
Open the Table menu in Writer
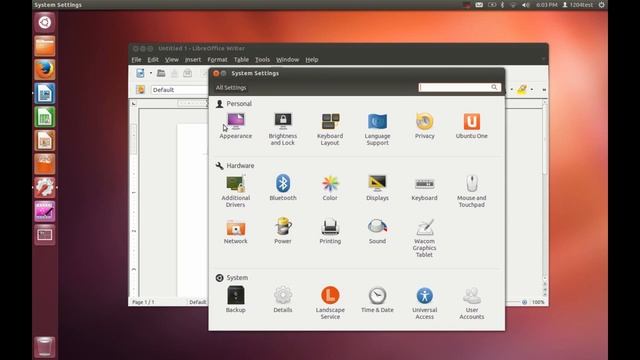241,60
